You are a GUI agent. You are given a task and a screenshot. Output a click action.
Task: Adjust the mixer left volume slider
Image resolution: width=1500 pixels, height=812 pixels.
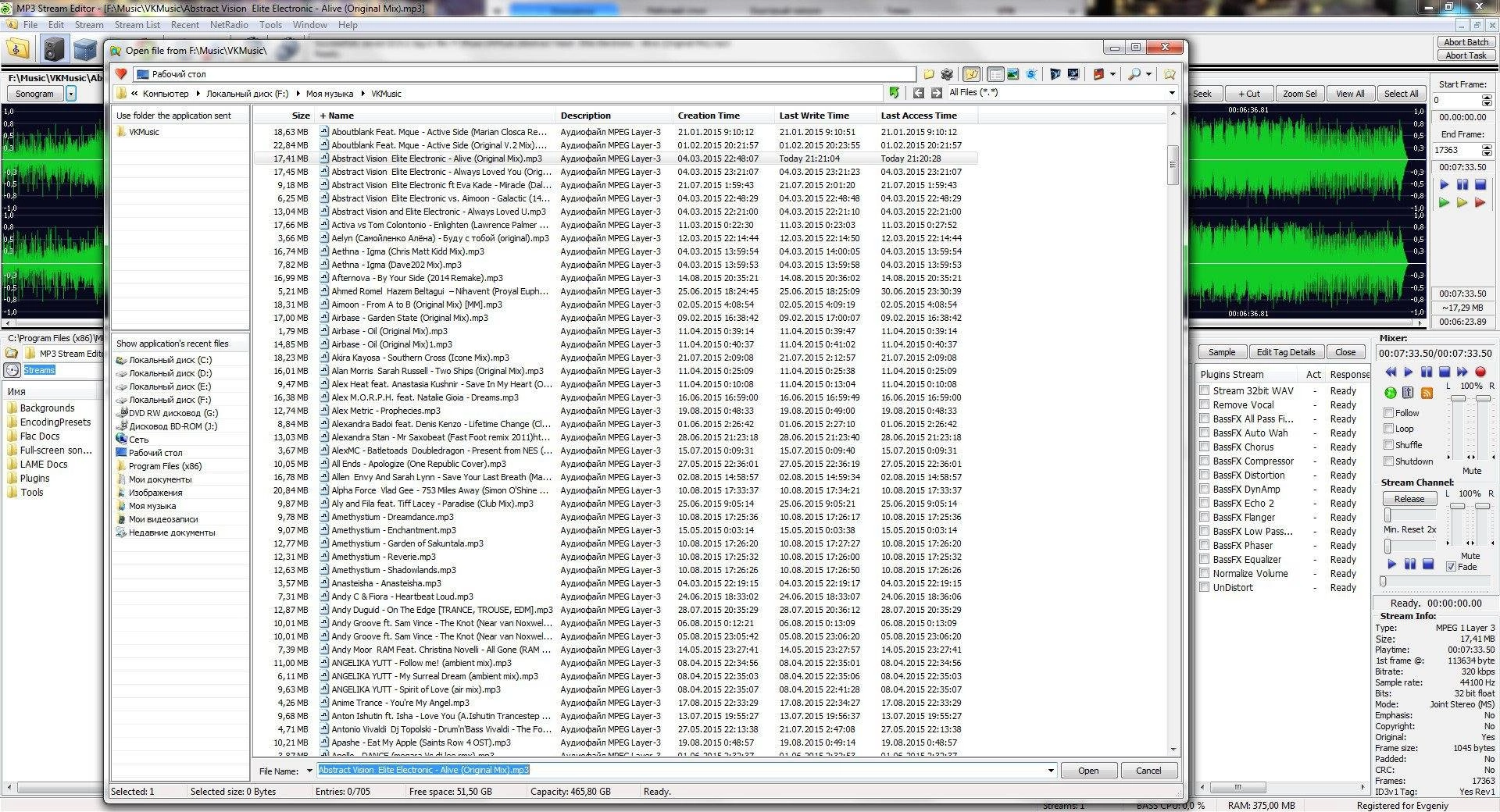click(1459, 399)
